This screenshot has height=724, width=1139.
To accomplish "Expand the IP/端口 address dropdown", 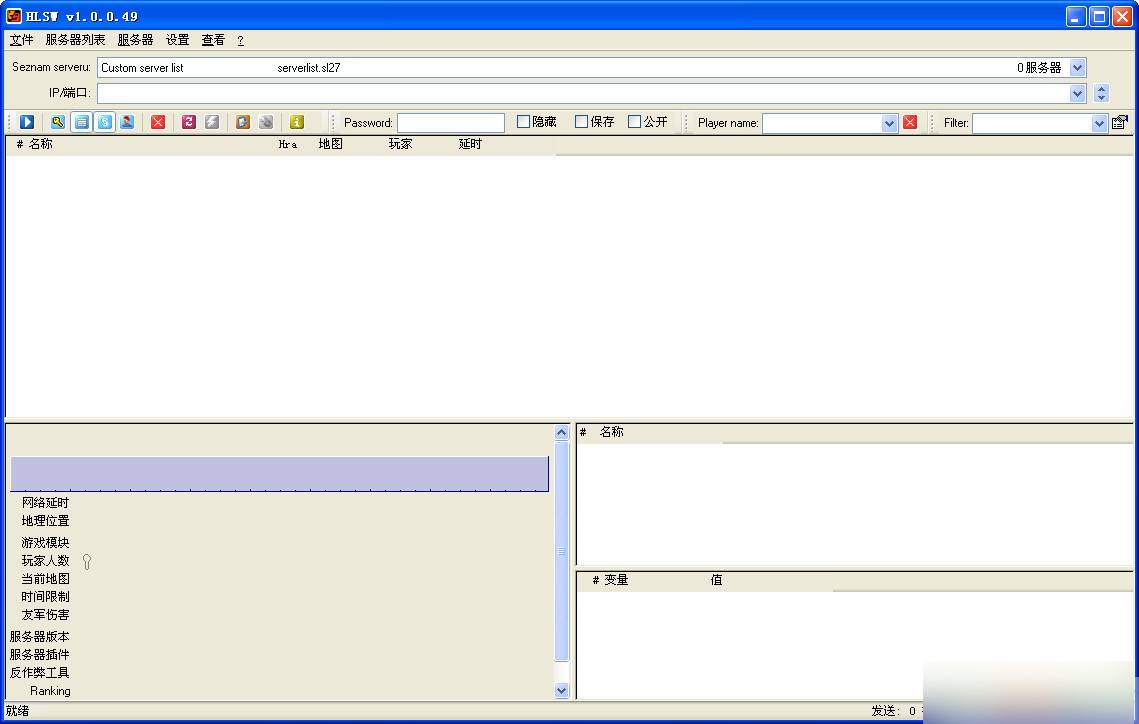I will pos(1077,94).
